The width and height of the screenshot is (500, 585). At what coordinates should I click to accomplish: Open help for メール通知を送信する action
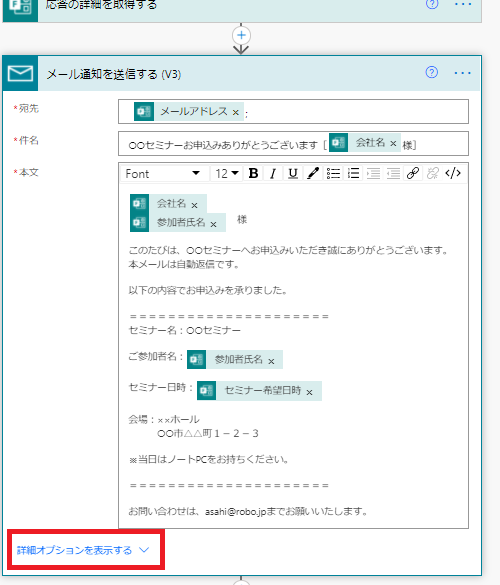(432, 72)
